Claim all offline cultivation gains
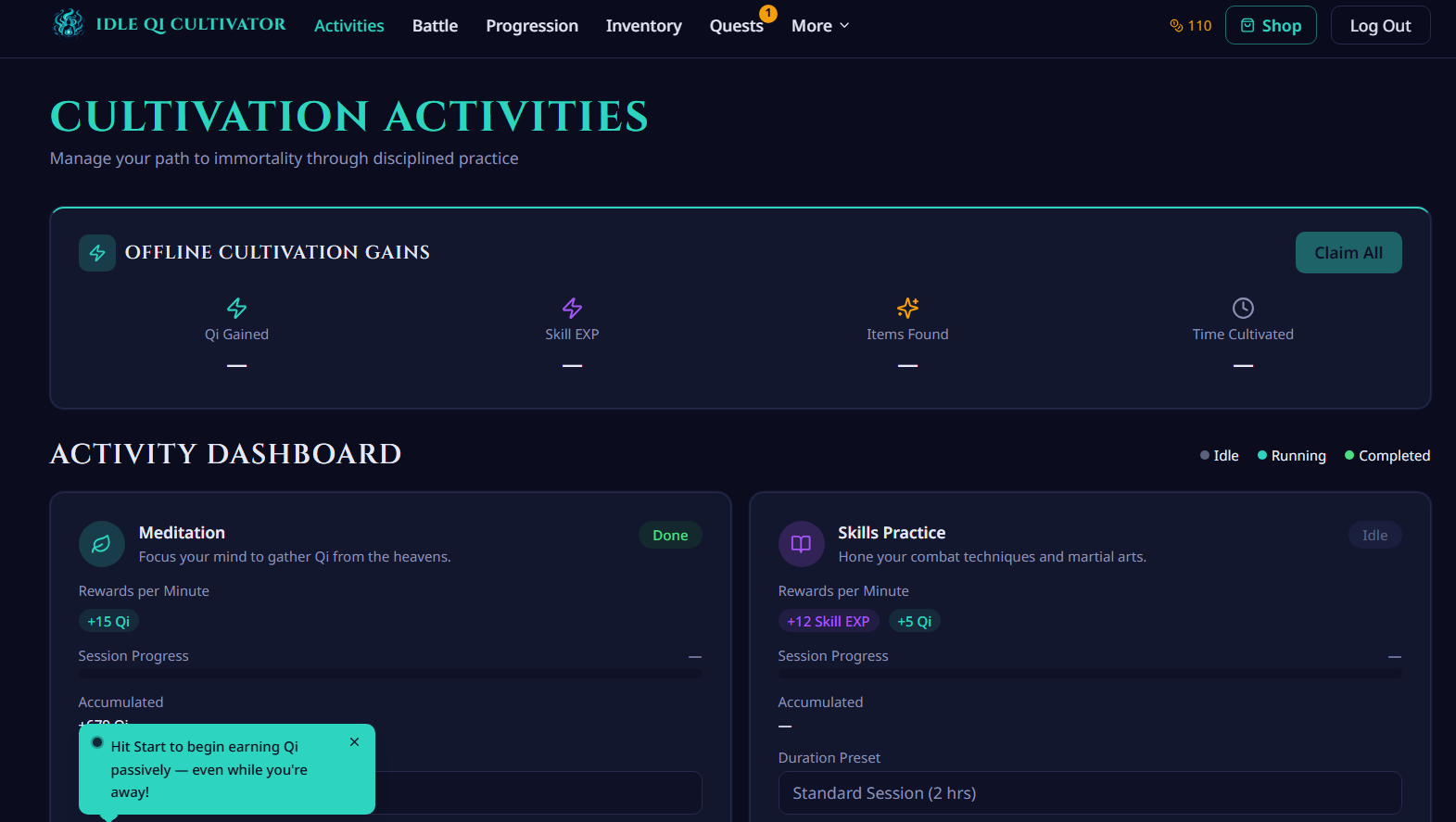 1348,253
